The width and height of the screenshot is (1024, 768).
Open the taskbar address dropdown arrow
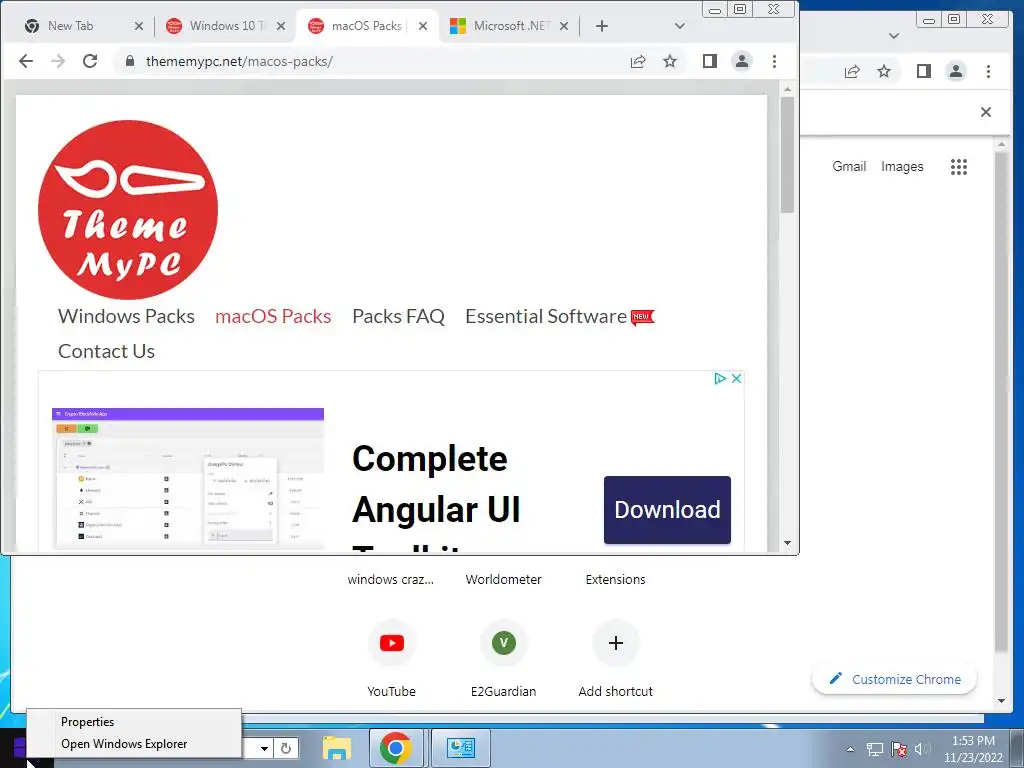(264, 748)
